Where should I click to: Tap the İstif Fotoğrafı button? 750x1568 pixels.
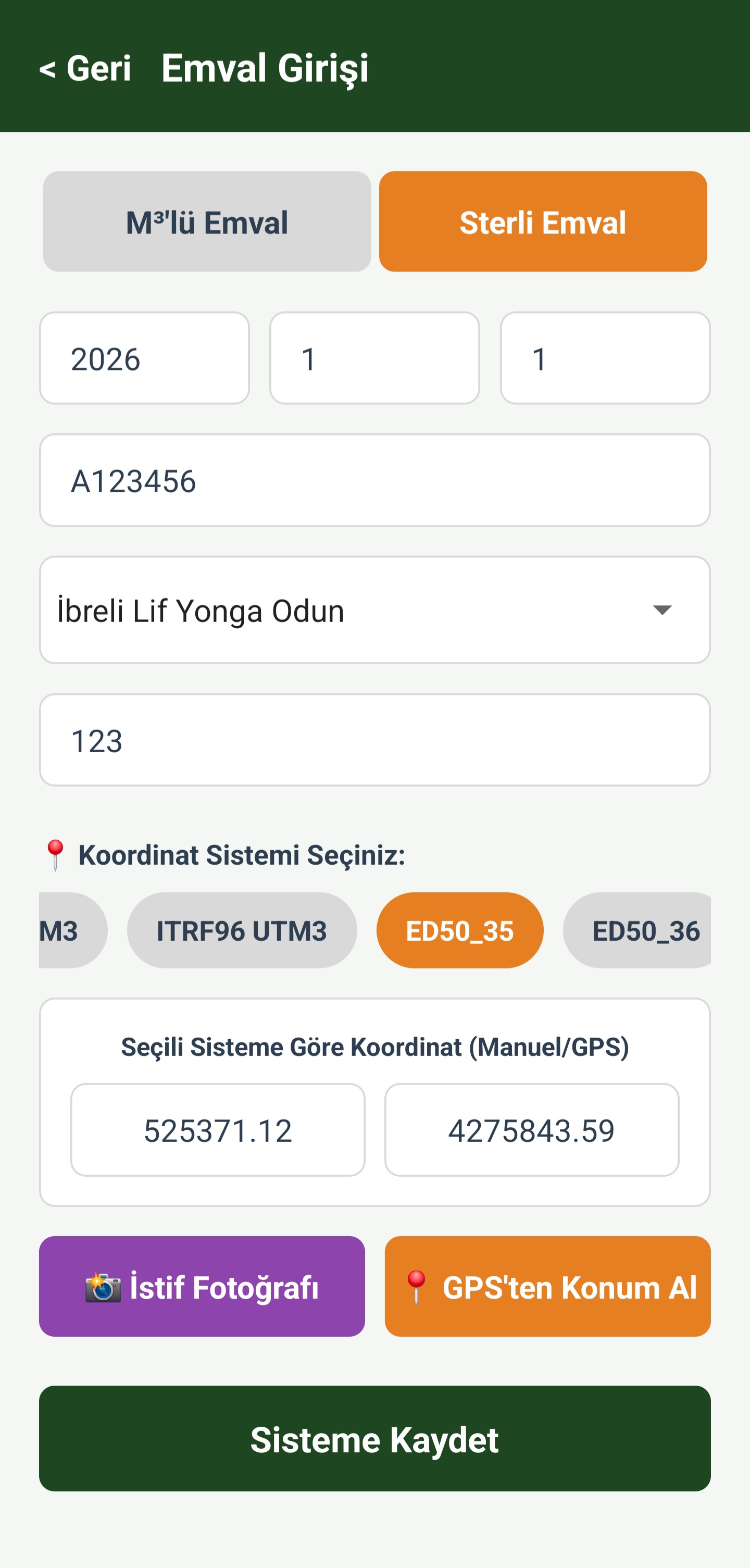(x=202, y=1287)
